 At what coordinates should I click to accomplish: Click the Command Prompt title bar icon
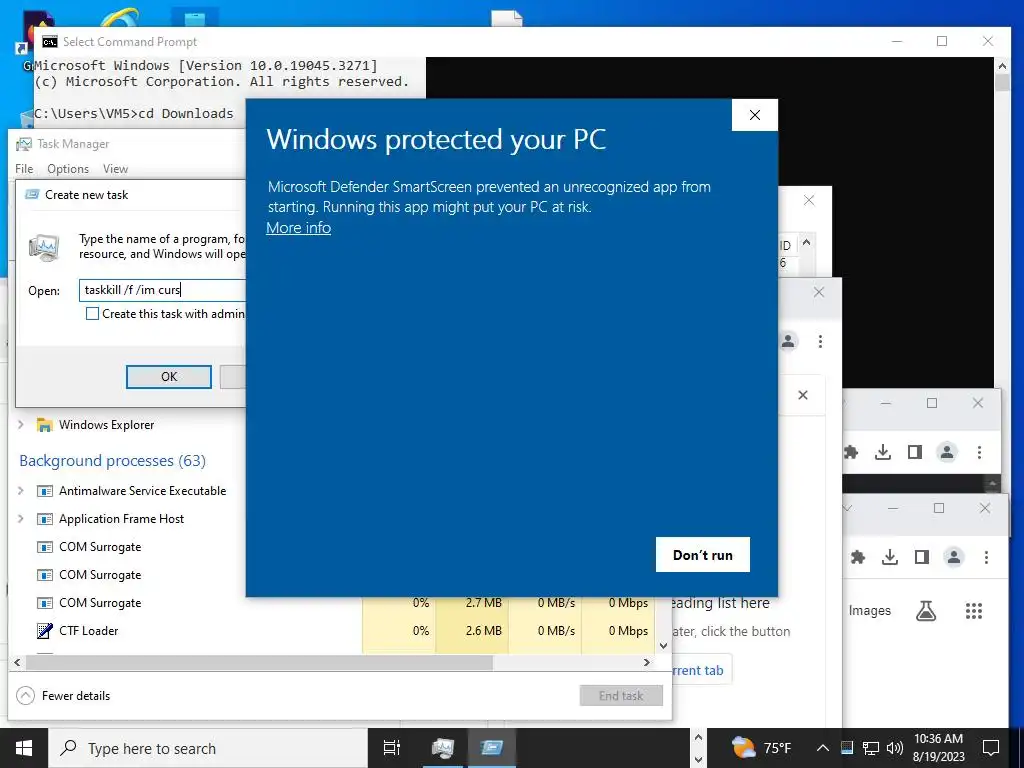[x=50, y=42]
